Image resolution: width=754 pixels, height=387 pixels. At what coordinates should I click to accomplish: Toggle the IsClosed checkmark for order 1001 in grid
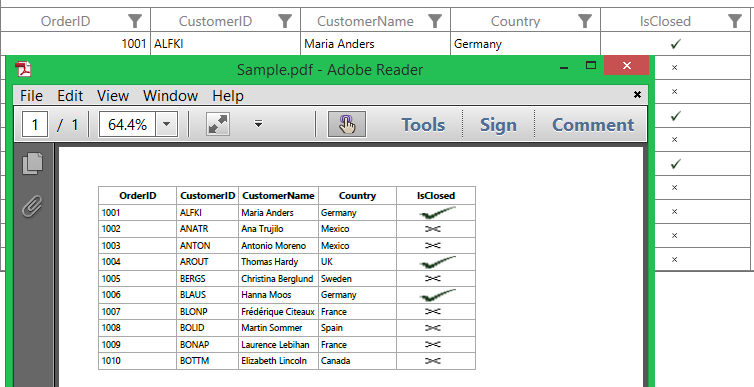pos(676,44)
